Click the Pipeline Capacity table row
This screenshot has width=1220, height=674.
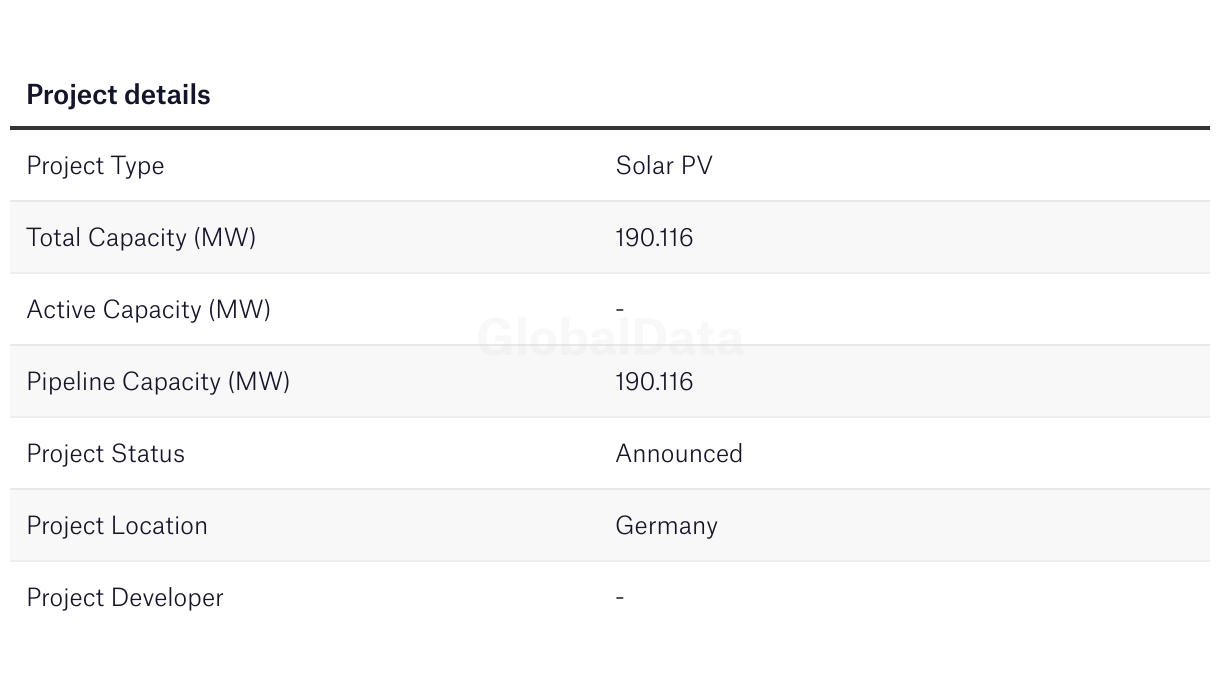[x=610, y=382]
